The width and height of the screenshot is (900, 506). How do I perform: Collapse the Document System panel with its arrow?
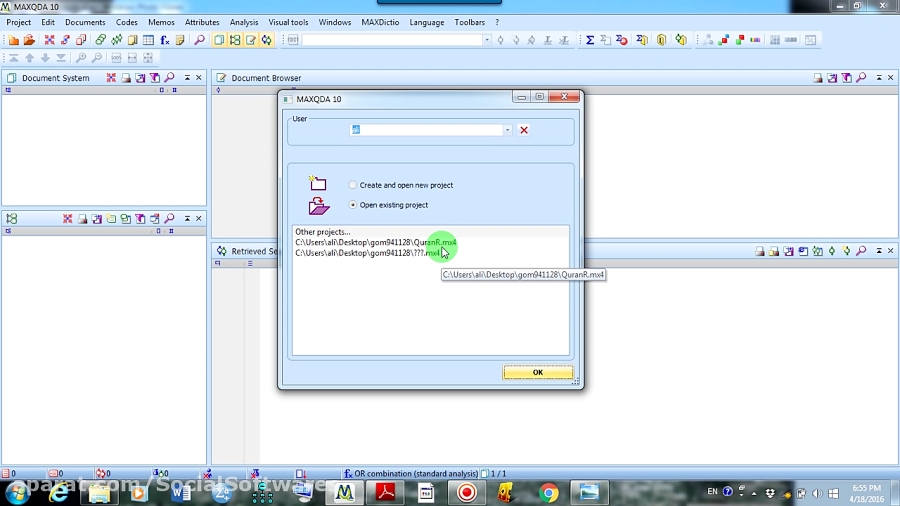point(187,77)
